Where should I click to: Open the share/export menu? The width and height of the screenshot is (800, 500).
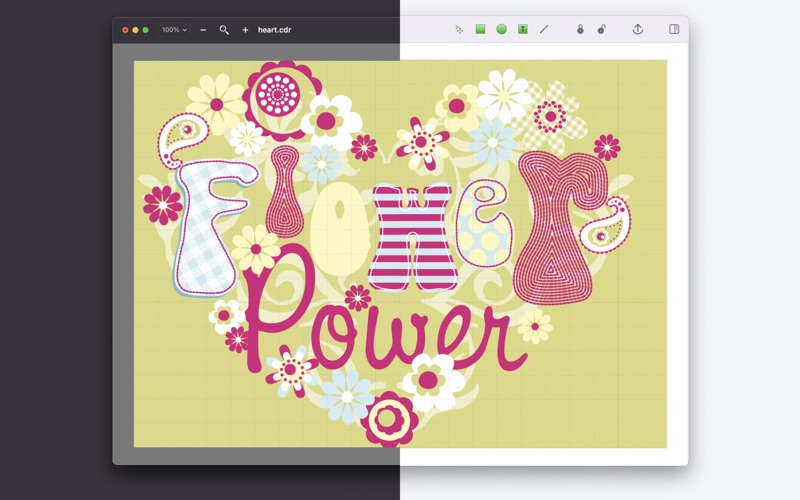click(638, 29)
